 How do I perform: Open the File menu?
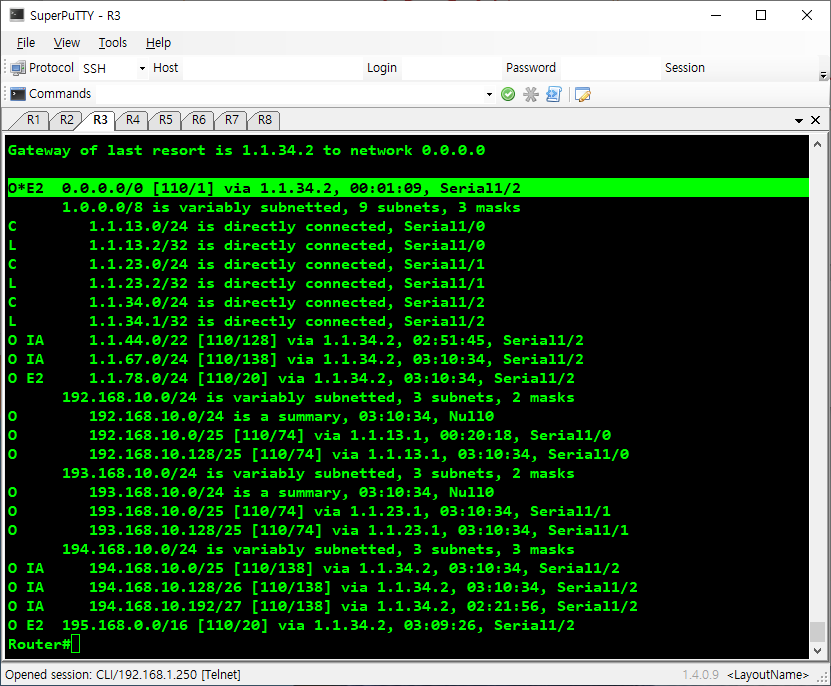[x=25, y=42]
